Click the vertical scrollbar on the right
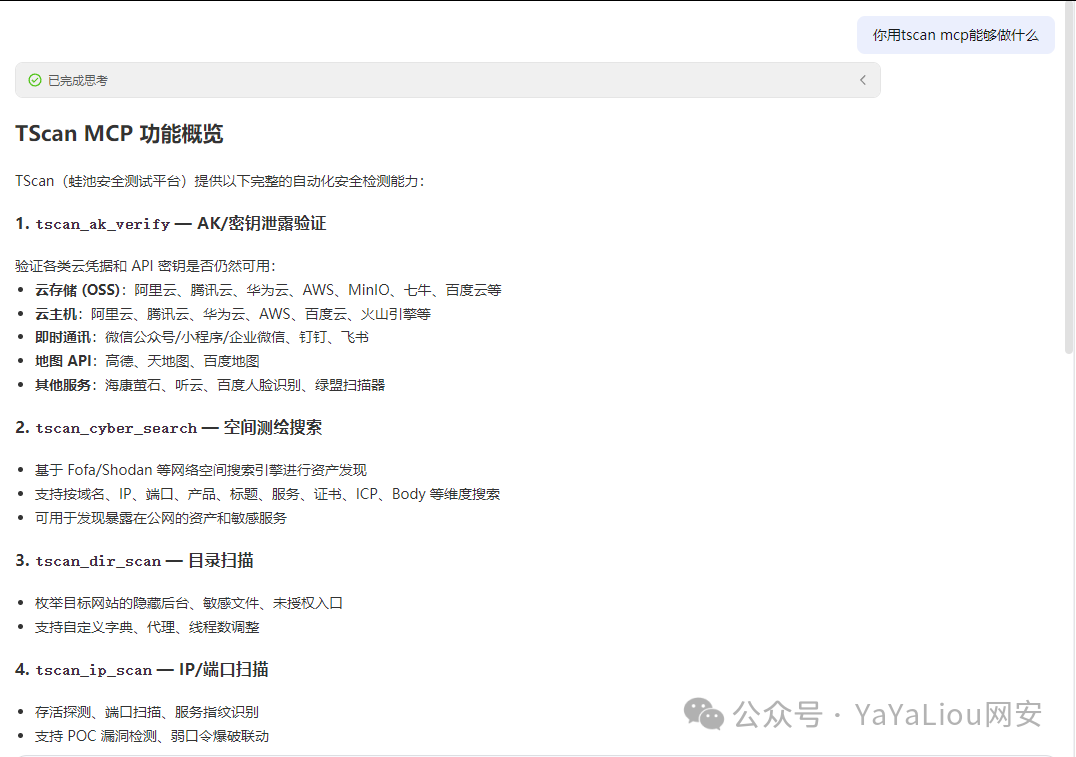This screenshot has height=757, width=1076. pos(1068,178)
